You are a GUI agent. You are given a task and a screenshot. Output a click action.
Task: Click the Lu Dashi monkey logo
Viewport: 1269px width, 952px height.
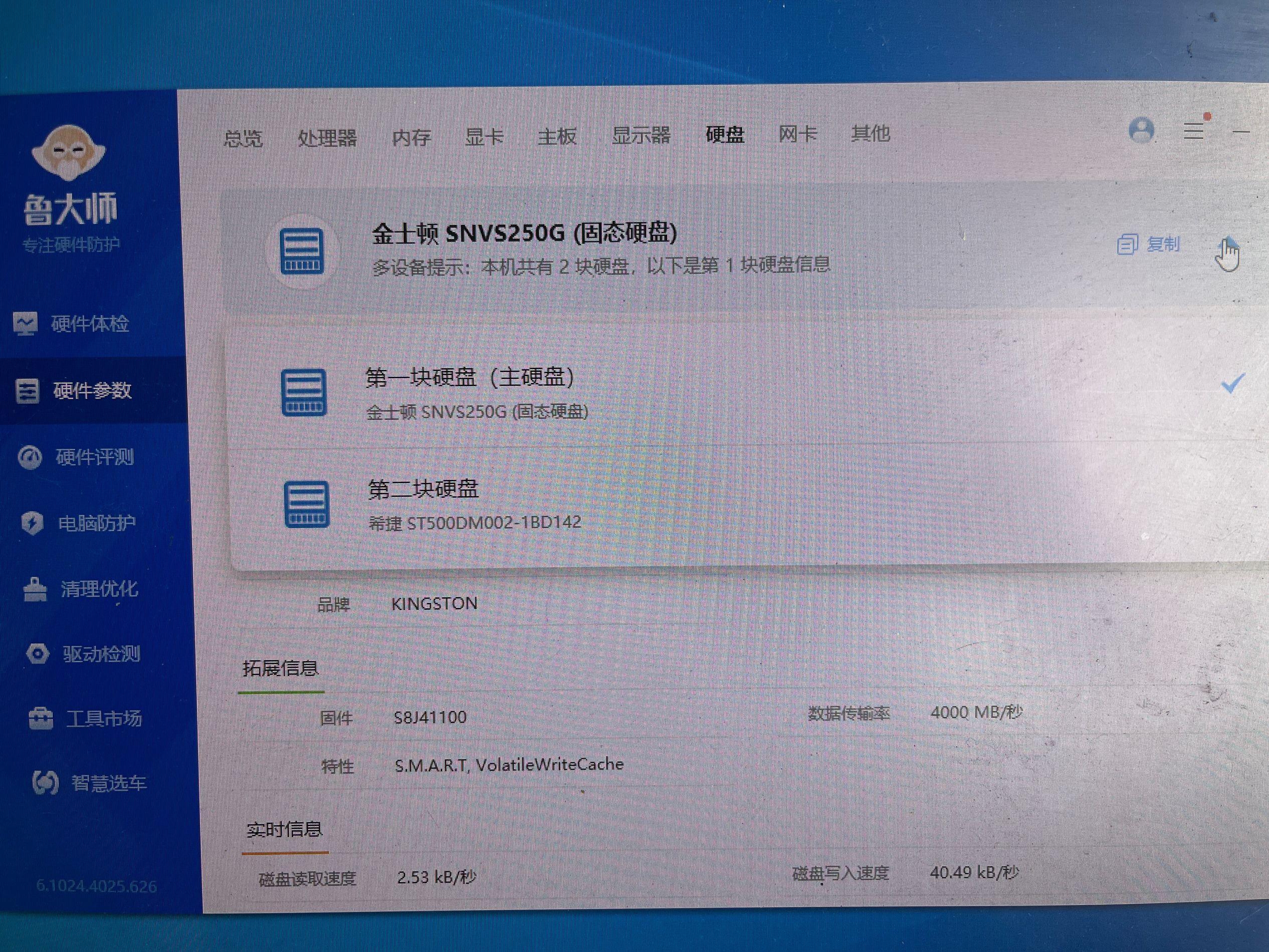(x=69, y=152)
